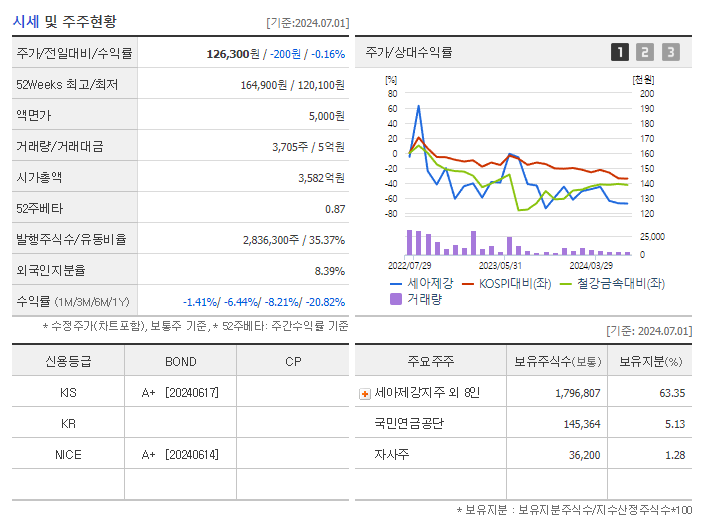702x525 pixels.
Task: Click the 주요주주 column header
Action: tap(431, 361)
